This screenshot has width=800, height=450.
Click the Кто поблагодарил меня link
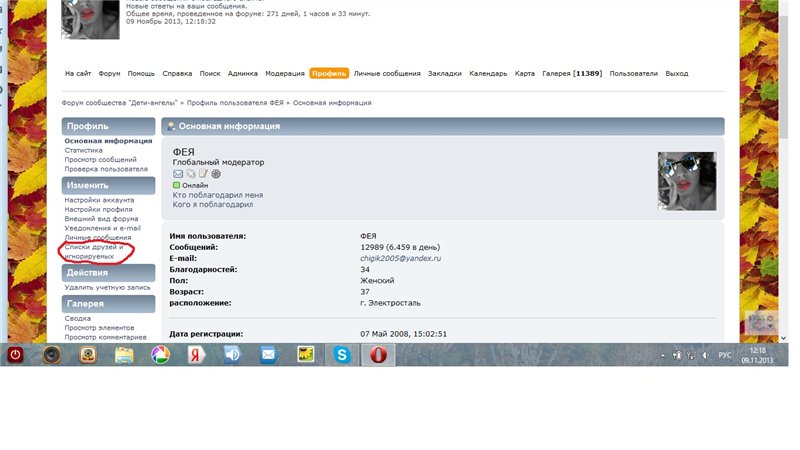click(x=218, y=195)
